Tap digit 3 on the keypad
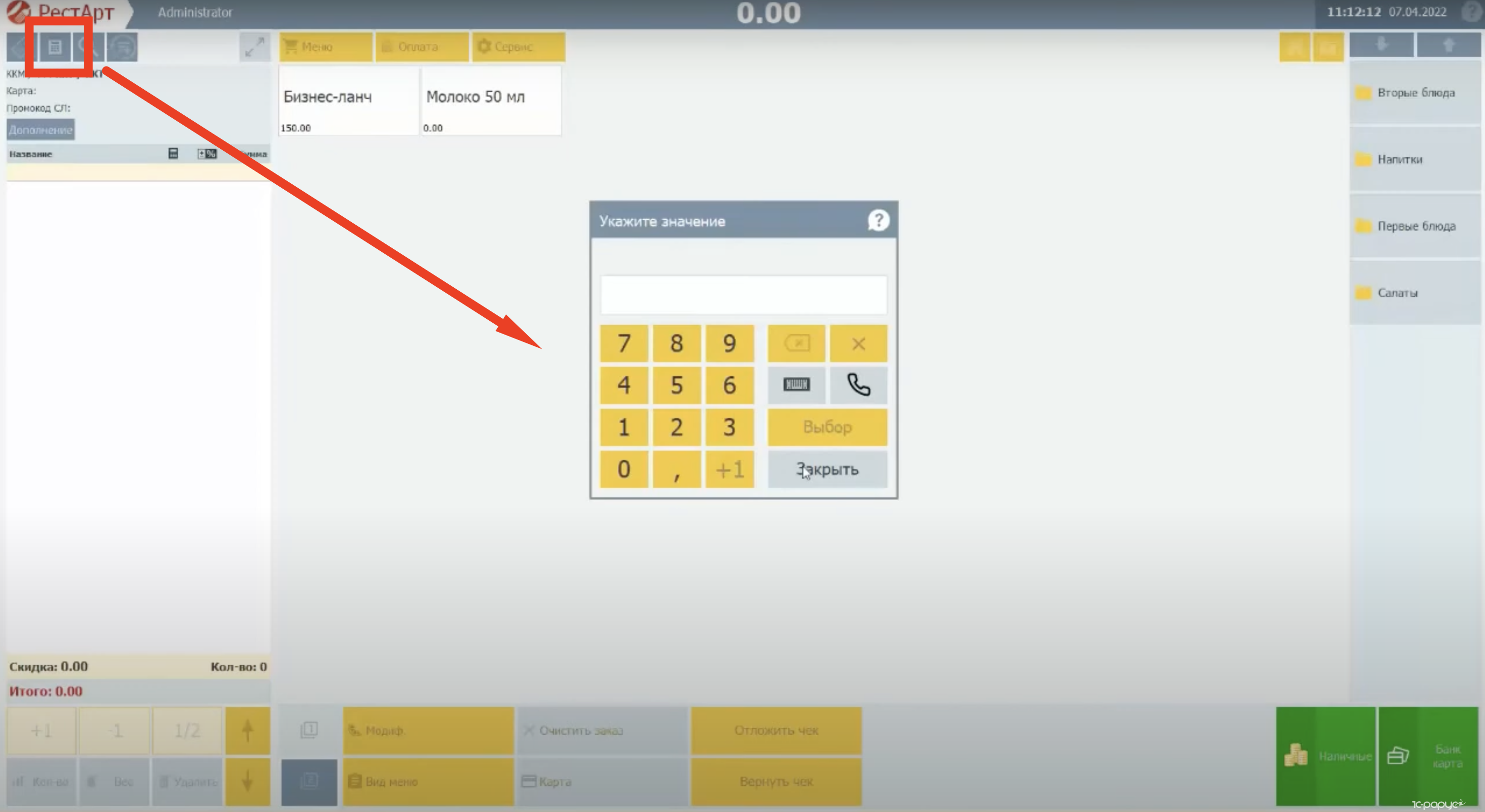Image resolution: width=1485 pixels, height=812 pixels. coord(730,427)
